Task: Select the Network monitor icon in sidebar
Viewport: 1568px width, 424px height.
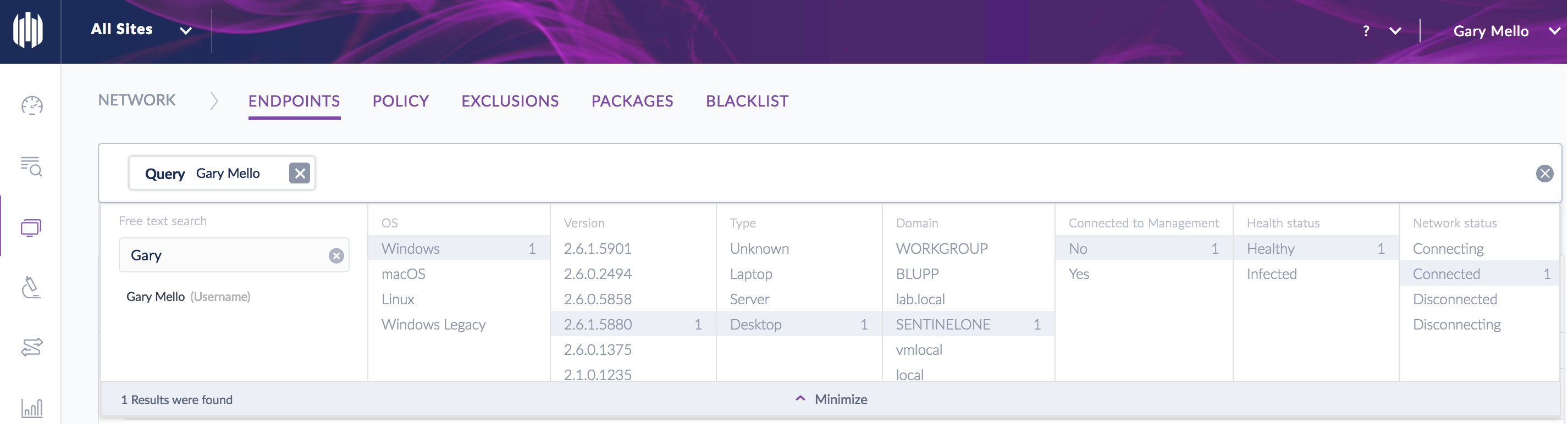Action: tap(32, 227)
